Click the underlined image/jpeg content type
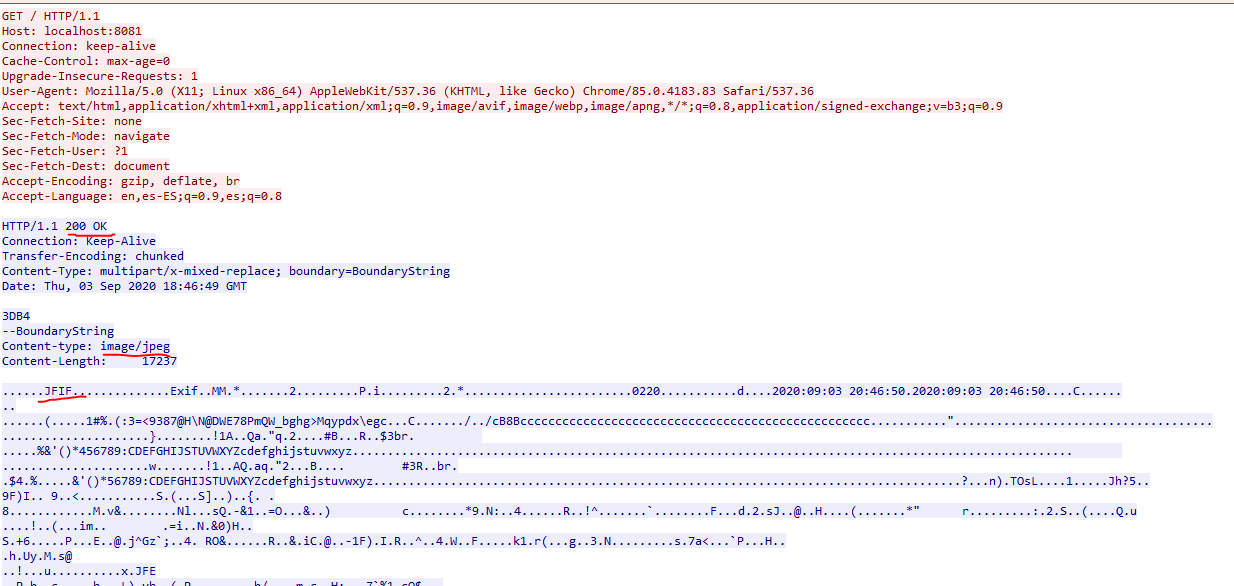Viewport: 1234px width, 586px height. point(135,346)
